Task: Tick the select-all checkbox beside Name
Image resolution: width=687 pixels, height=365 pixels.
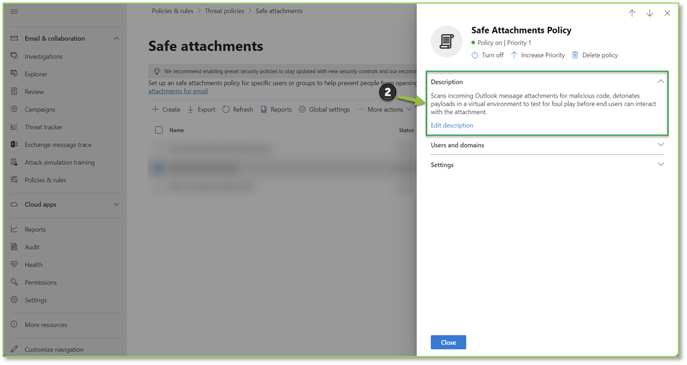Action: pyautogui.click(x=159, y=130)
